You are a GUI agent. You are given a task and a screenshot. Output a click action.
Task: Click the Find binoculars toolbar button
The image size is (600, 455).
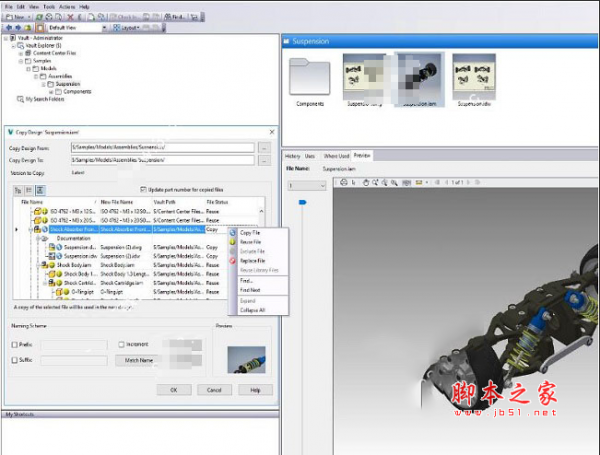[x=175, y=17]
